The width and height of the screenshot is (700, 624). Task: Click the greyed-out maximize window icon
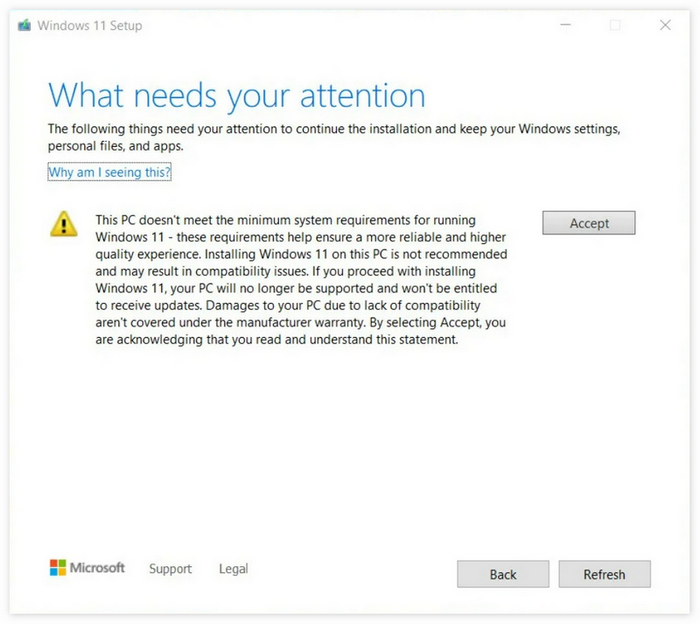pos(615,25)
